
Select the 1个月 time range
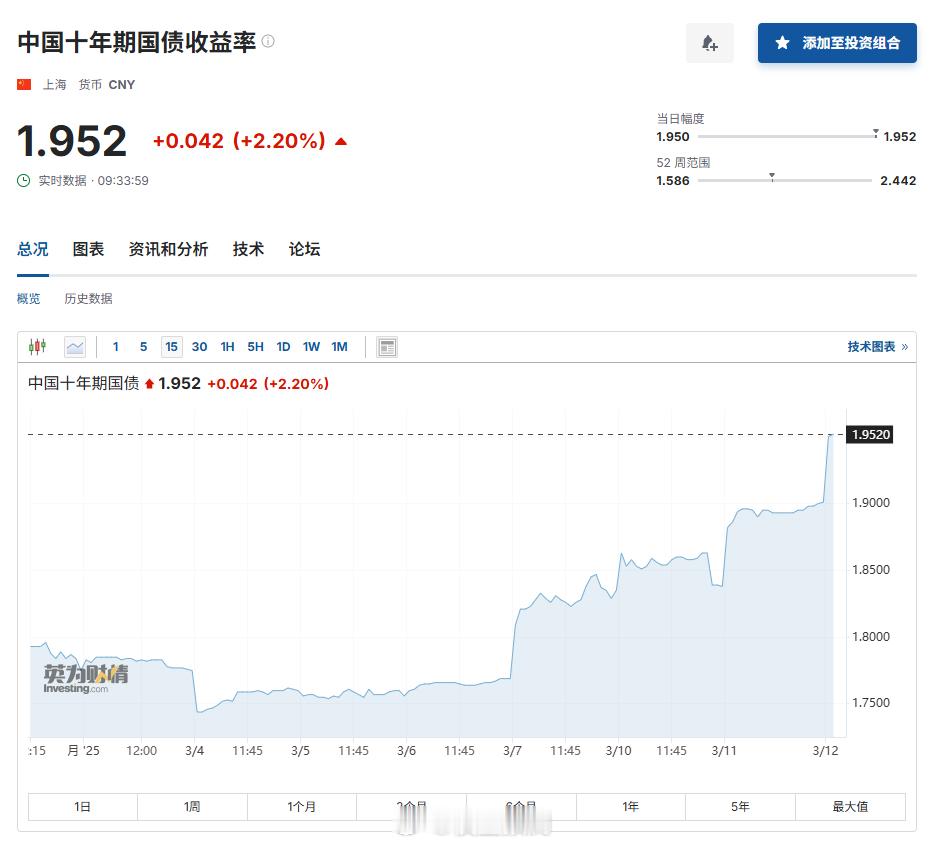coord(302,807)
